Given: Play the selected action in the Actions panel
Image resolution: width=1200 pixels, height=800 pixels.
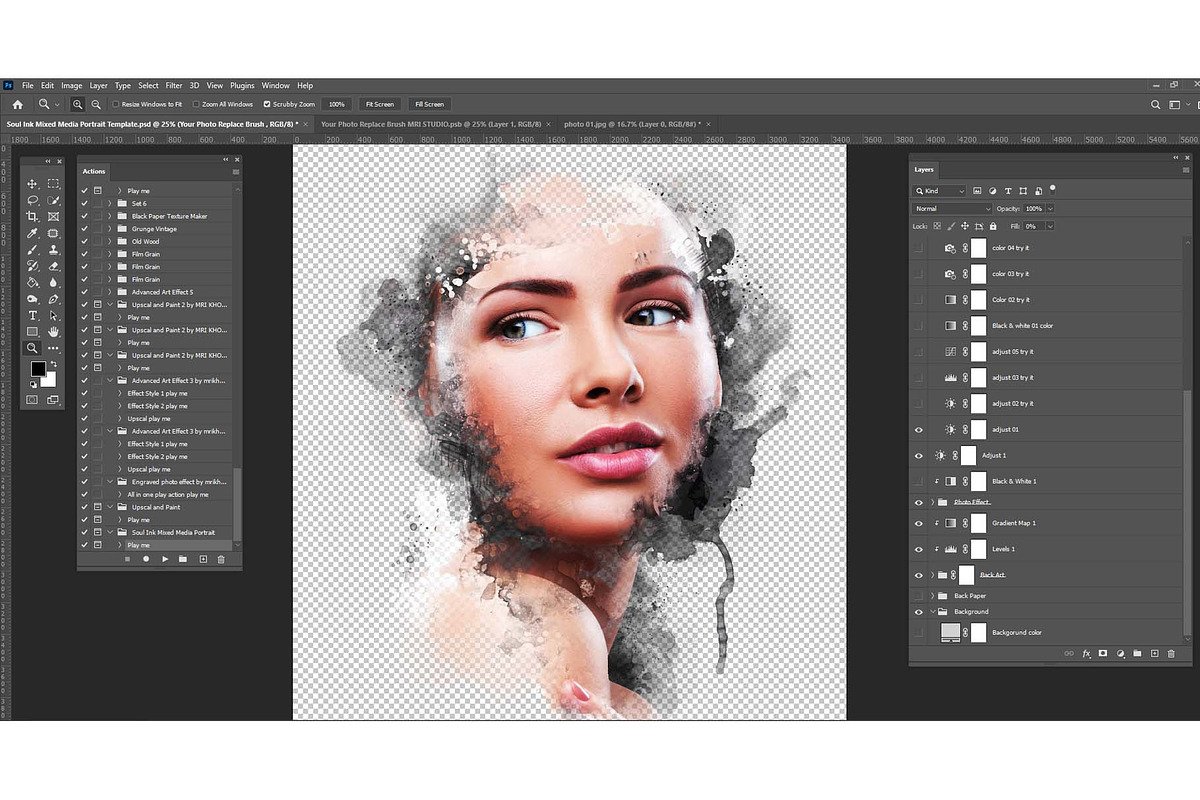Looking at the screenshot, I should click(165, 559).
